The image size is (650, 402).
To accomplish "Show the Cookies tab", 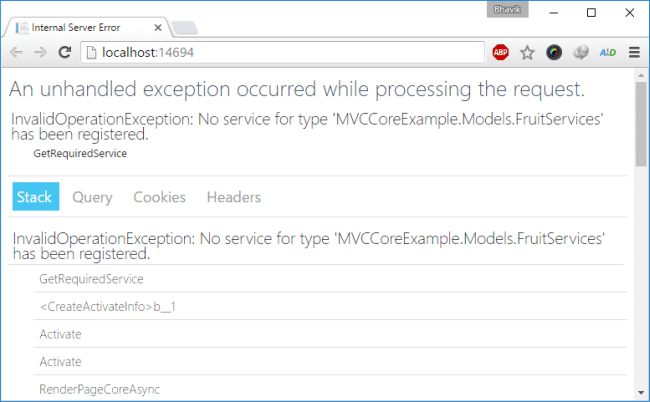I will coord(159,197).
